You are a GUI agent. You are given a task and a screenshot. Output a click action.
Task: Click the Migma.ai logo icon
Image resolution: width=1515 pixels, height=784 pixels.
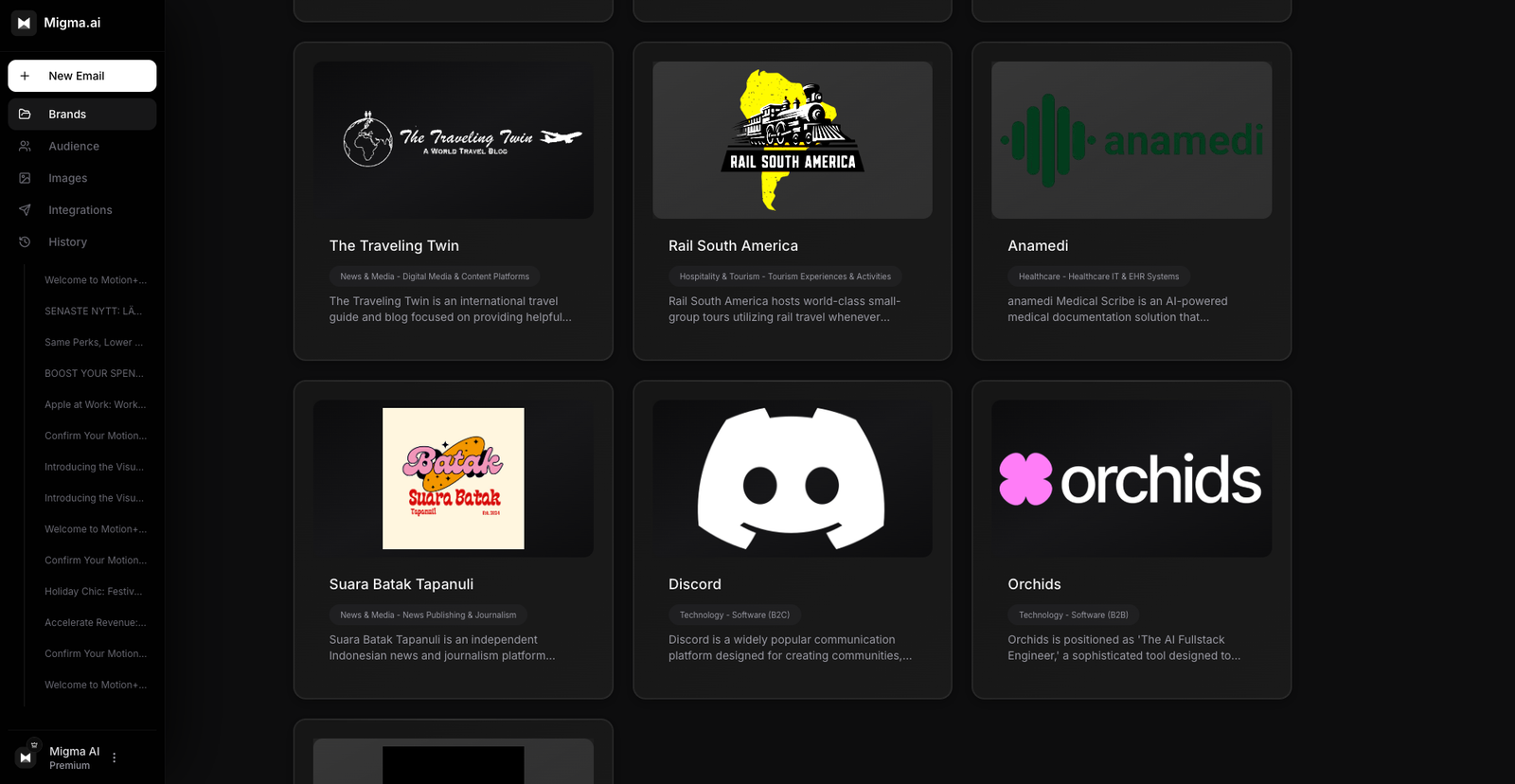[24, 23]
